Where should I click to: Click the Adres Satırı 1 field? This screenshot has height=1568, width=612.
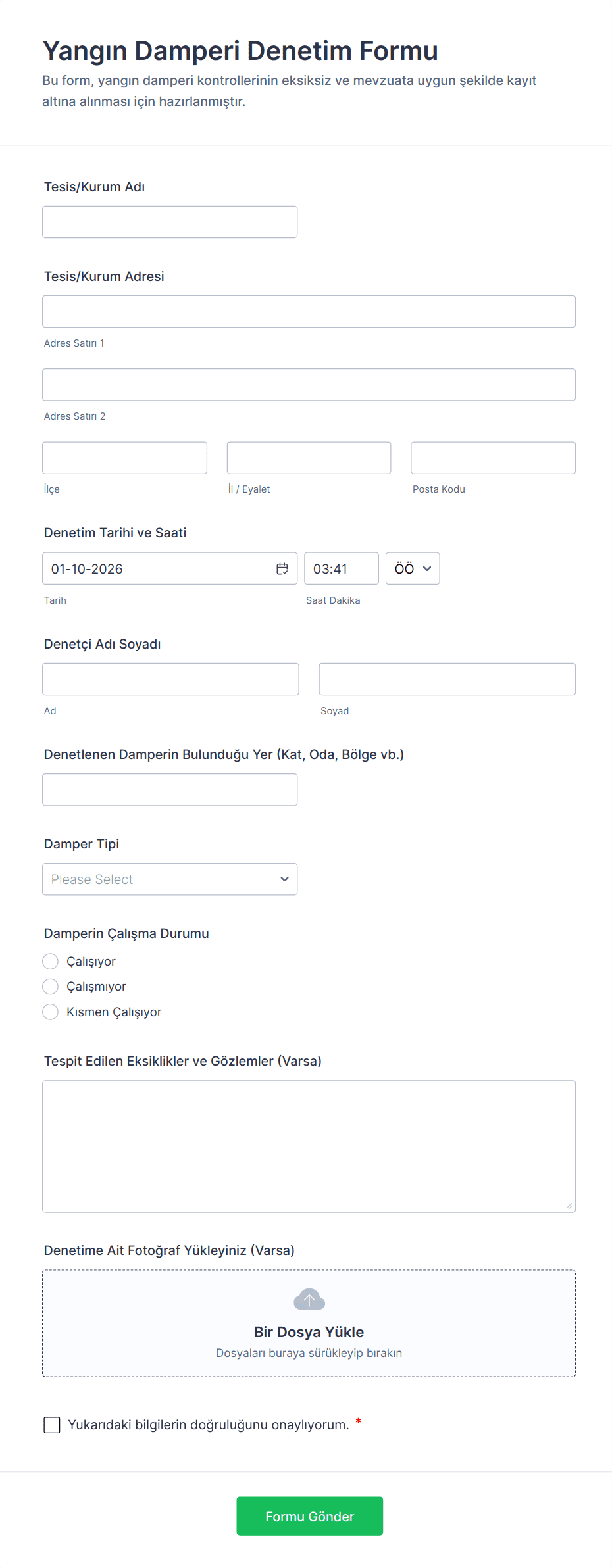(x=309, y=310)
